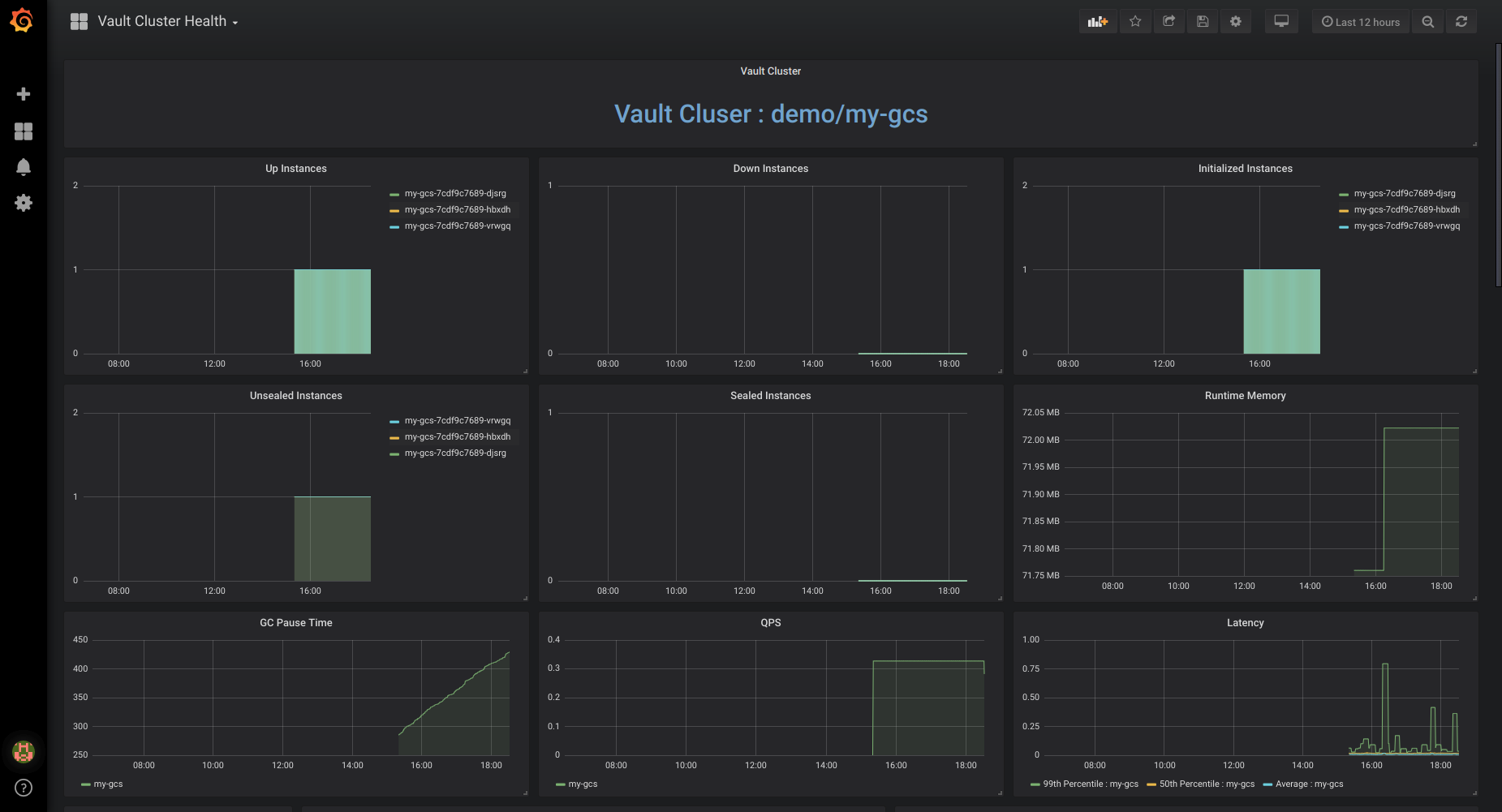Open dashboard settings via the gear icon

coord(1236,21)
